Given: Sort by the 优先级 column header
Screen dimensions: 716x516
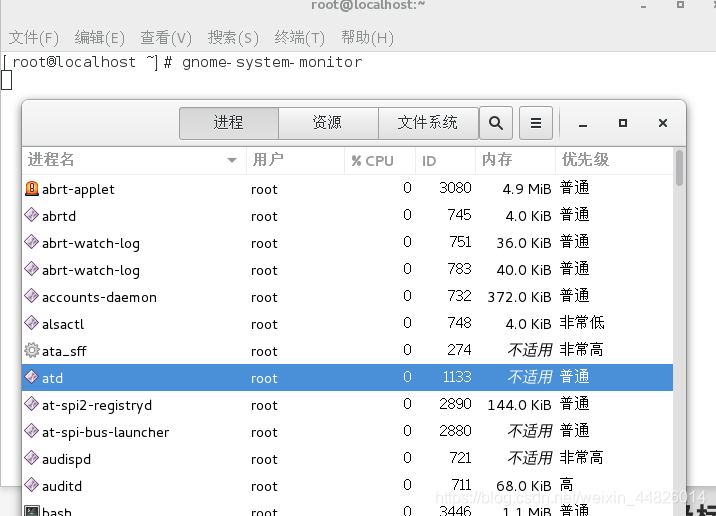Looking at the screenshot, I should (x=614, y=160).
